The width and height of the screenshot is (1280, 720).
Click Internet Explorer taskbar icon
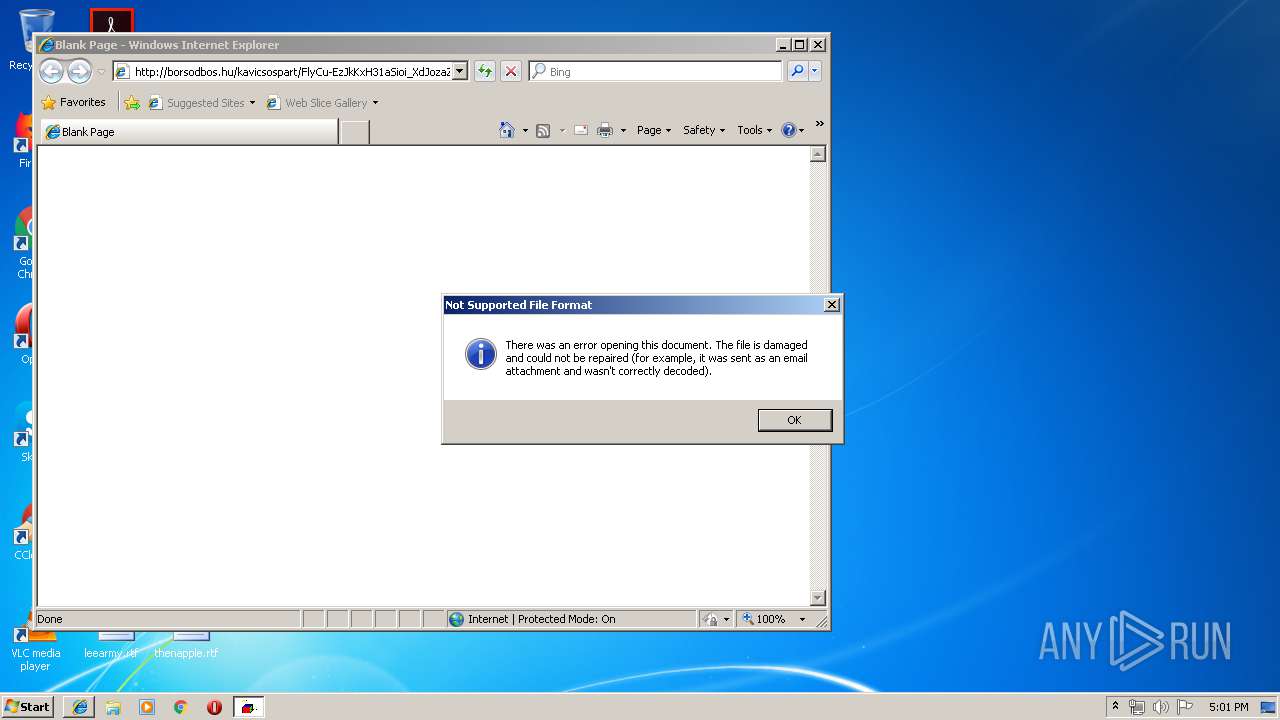pyautogui.click(x=80, y=707)
